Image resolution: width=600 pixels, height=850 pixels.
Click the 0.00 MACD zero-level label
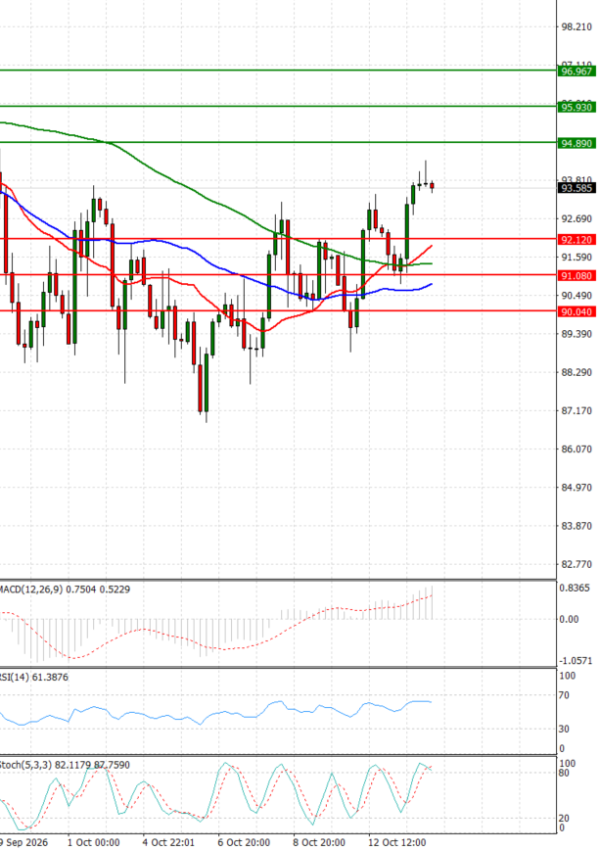pos(569,619)
